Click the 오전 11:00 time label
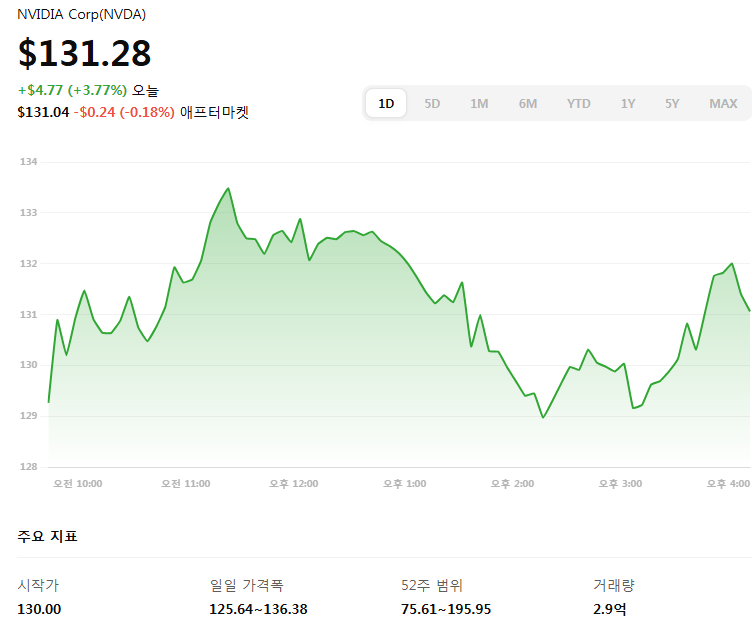This screenshot has height=638, width=752. [x=186, y=484]
